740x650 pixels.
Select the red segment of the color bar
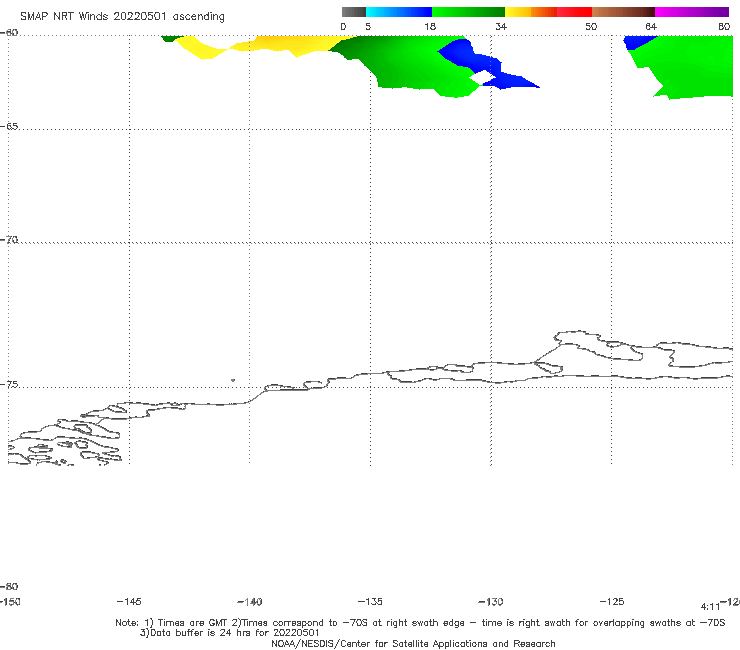[574, 12]
